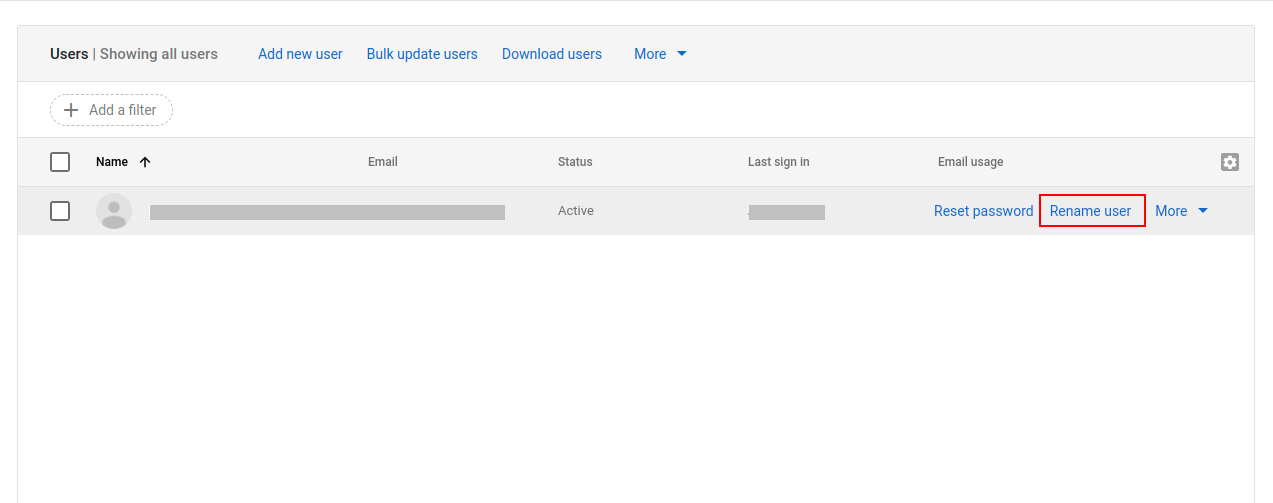
Task: Click the sort arrow beside Name
Action: (145, 162)
